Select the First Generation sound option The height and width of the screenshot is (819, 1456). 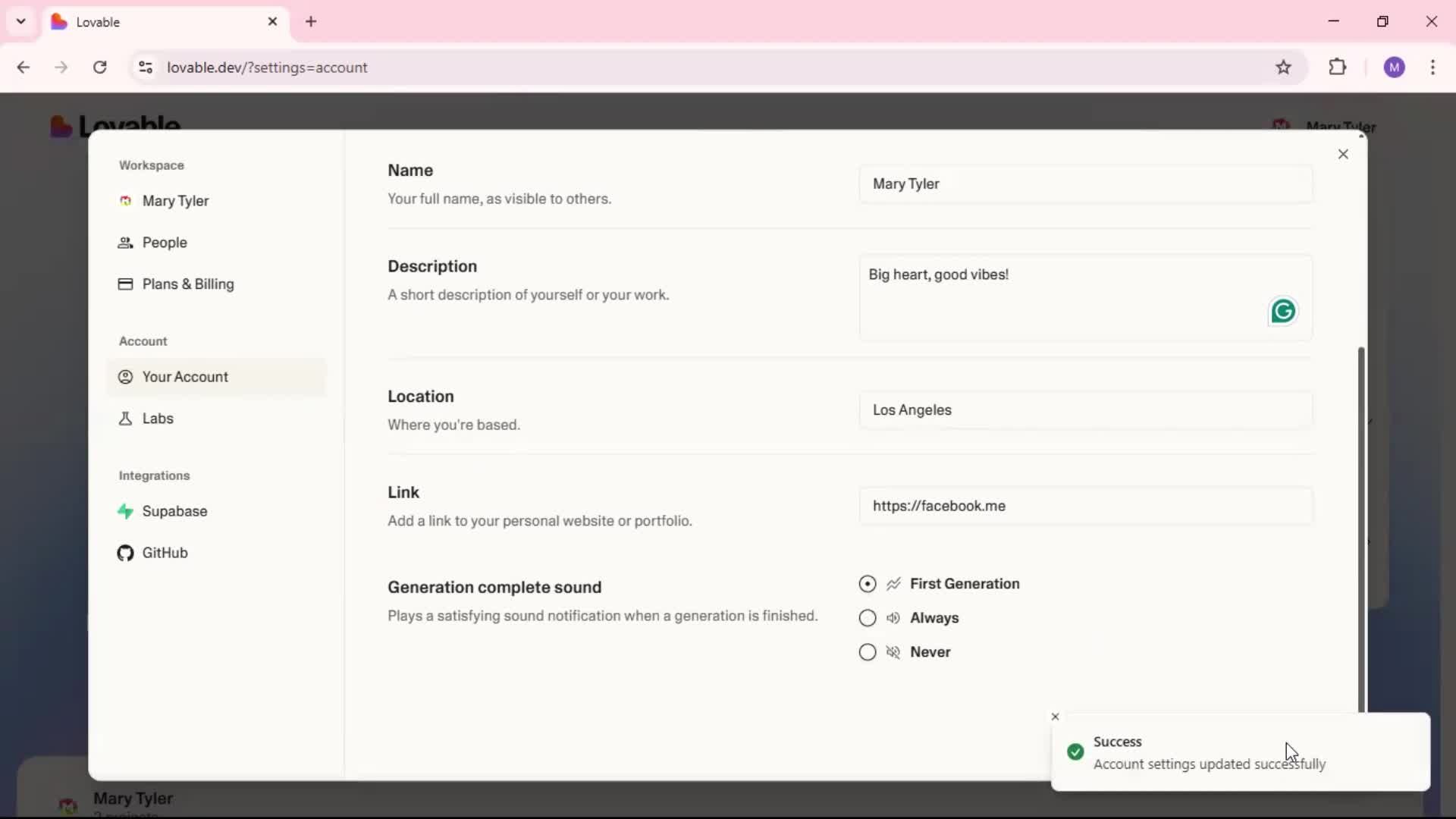click(868, 584)
